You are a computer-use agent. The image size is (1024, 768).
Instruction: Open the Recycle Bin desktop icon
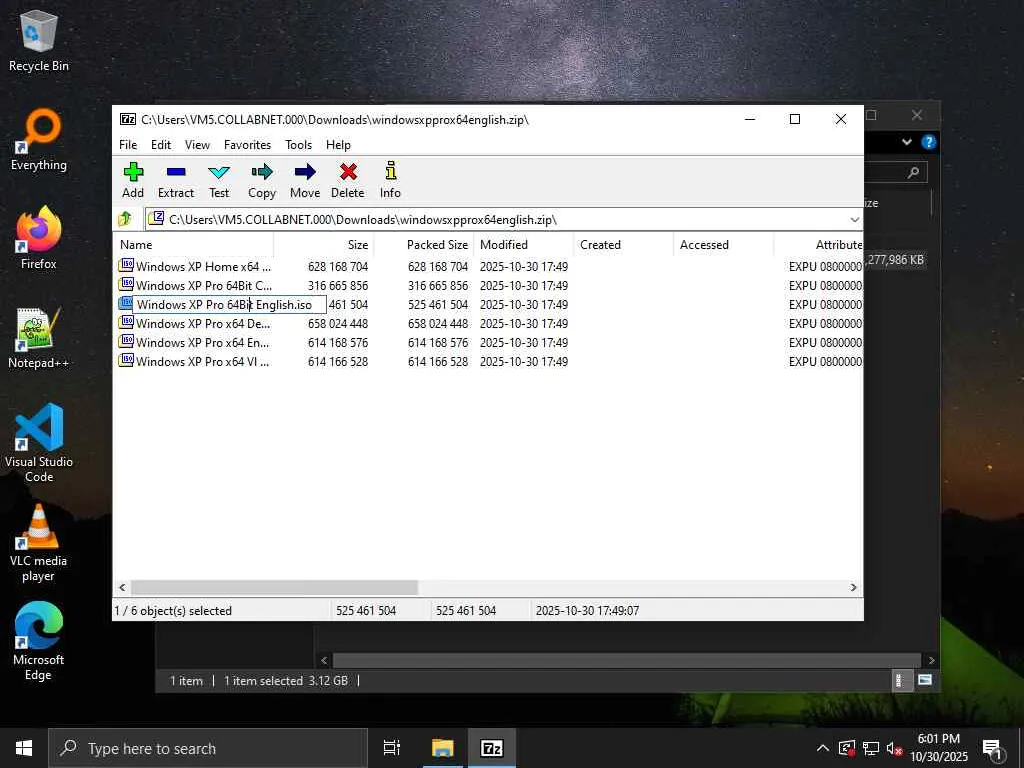[x=39, y=40]
